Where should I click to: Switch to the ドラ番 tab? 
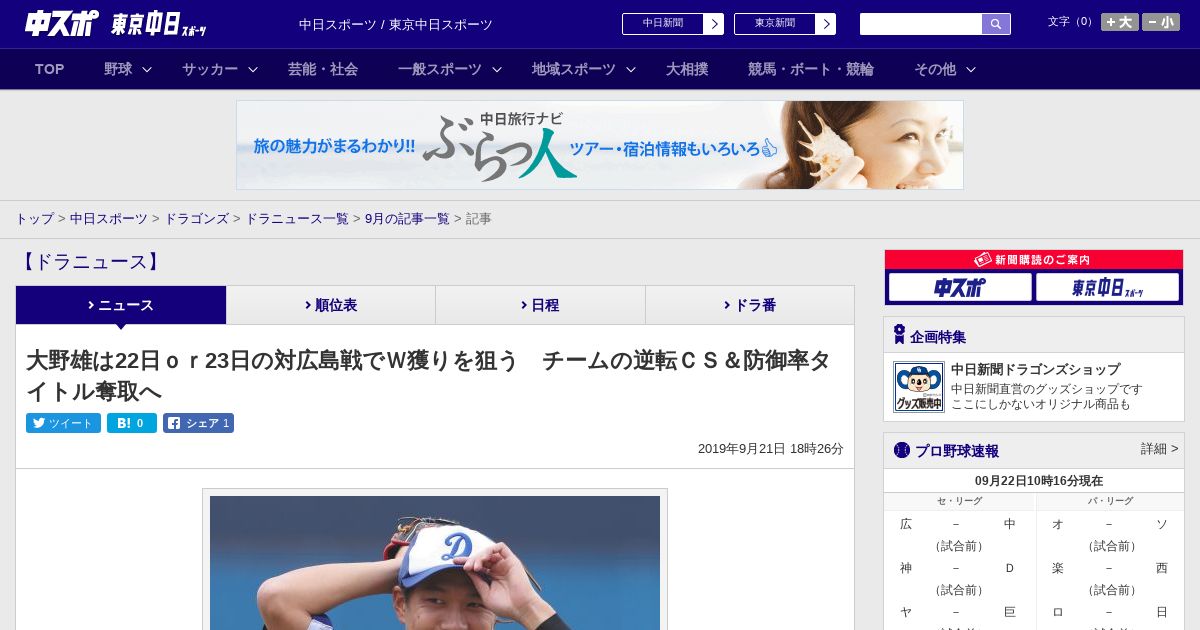(750, 305)
